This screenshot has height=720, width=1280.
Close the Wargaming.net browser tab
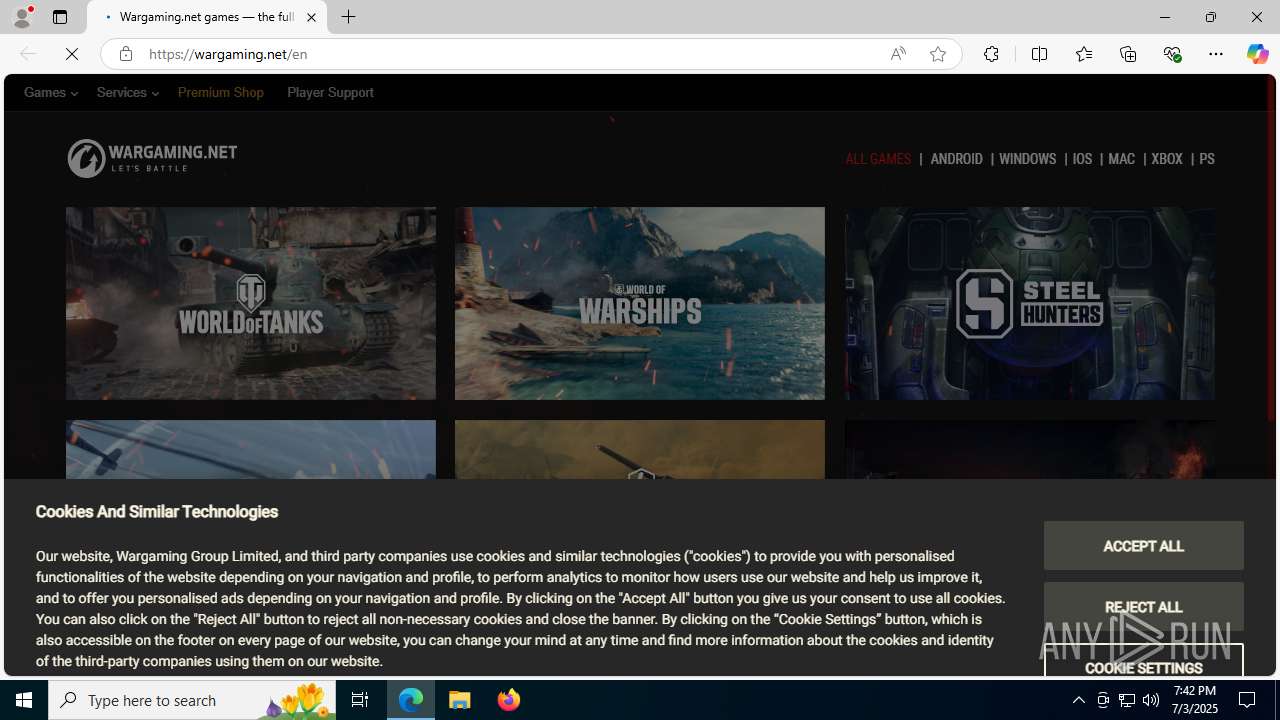coord(311,17)
